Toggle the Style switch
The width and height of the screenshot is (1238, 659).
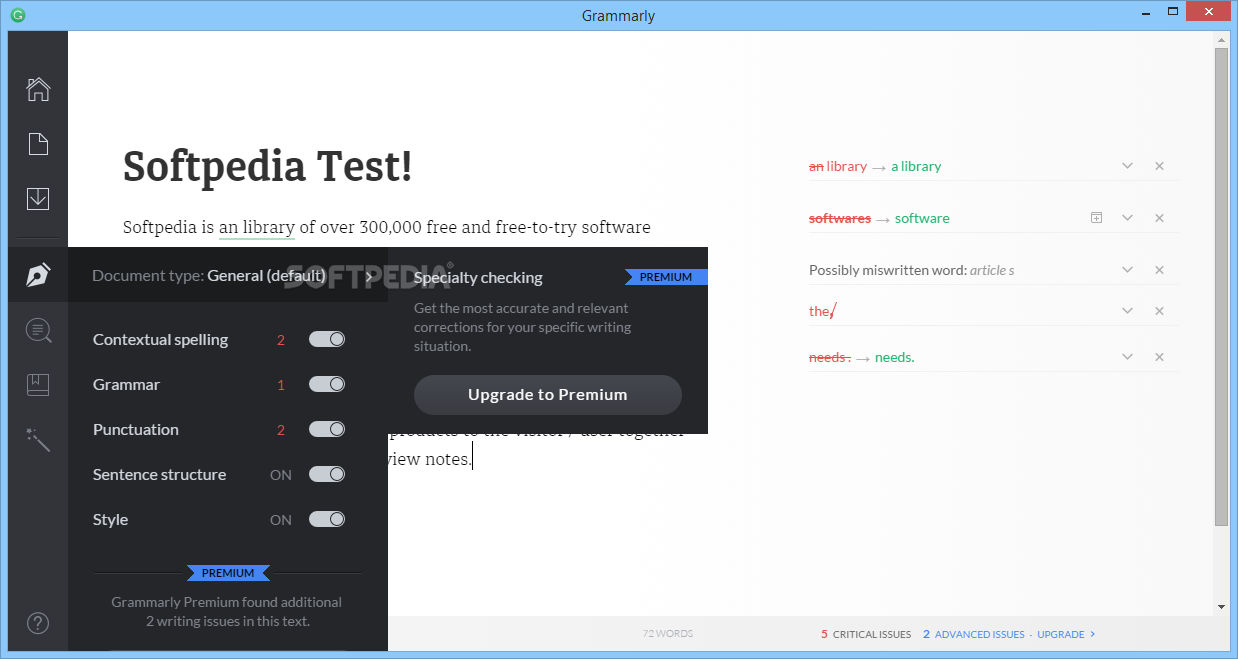[x=327, y=519]
